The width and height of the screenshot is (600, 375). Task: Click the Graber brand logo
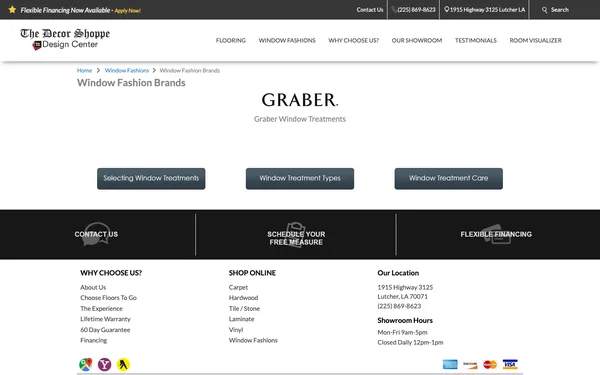tap(300, 99)
